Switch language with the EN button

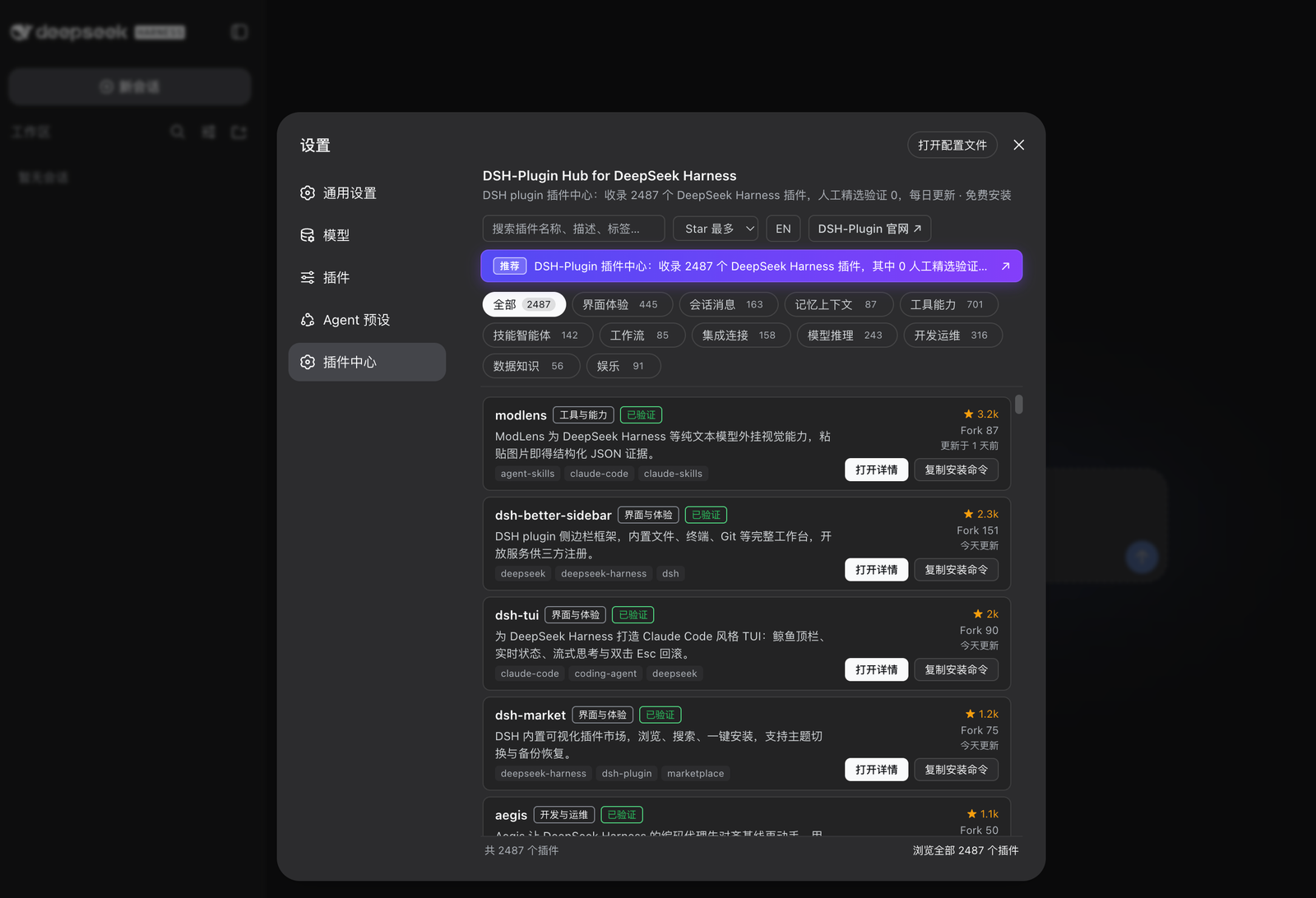pos(783,229)
